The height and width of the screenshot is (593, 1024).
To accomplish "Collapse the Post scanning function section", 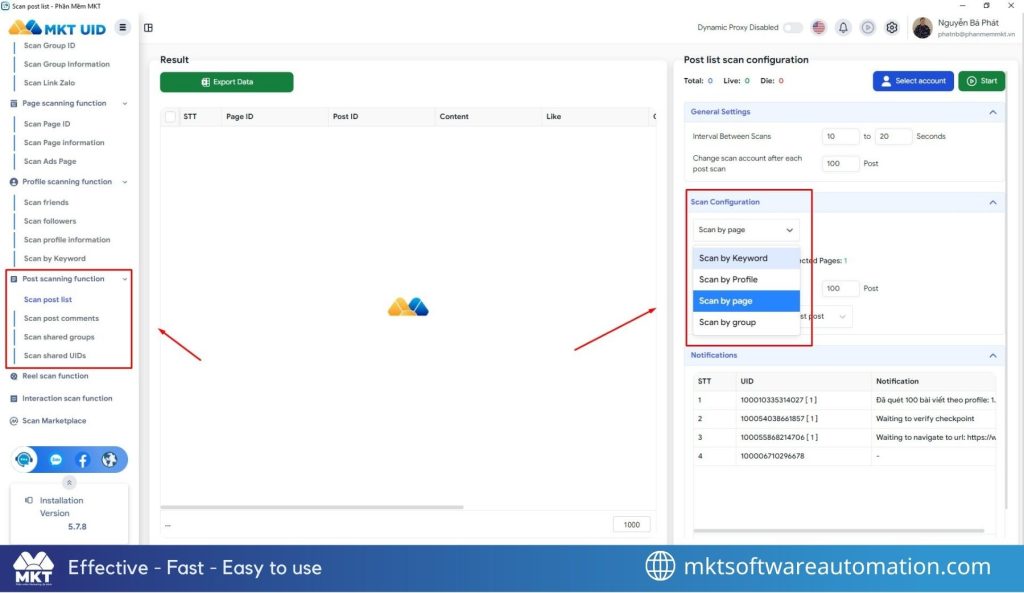I will (125, 279).
